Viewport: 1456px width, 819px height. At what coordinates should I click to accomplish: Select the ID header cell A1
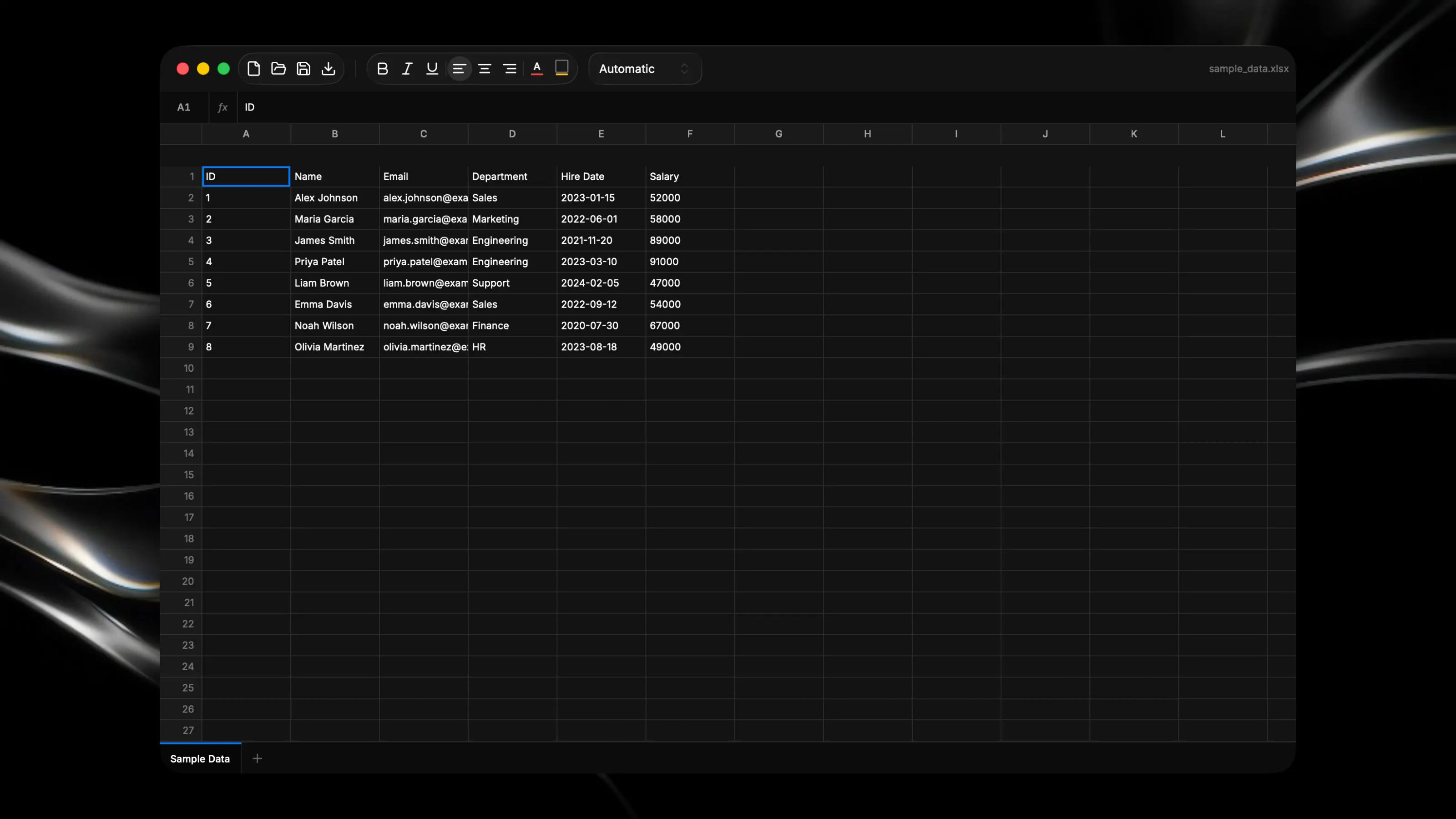coord(246,177)
